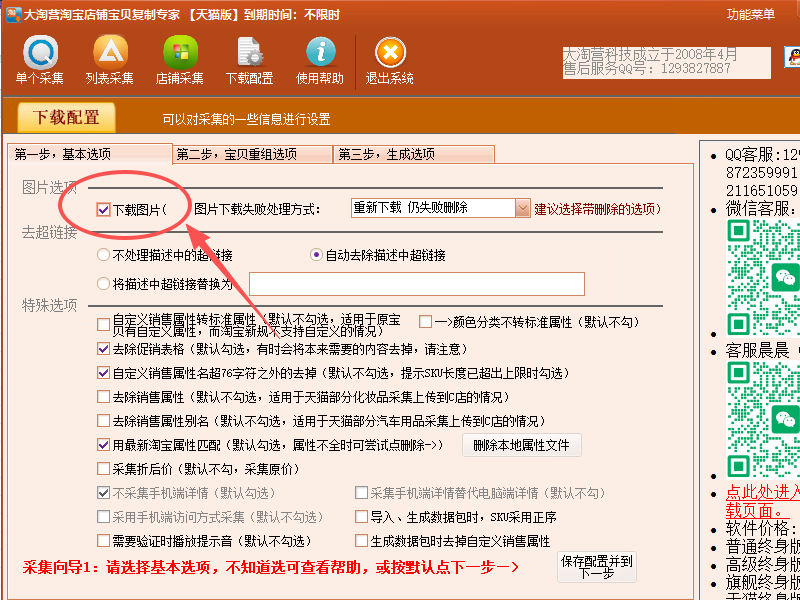The image size is (800, 600).
Task: Select the 列表采集 toolbar icon
Action: 110,53
